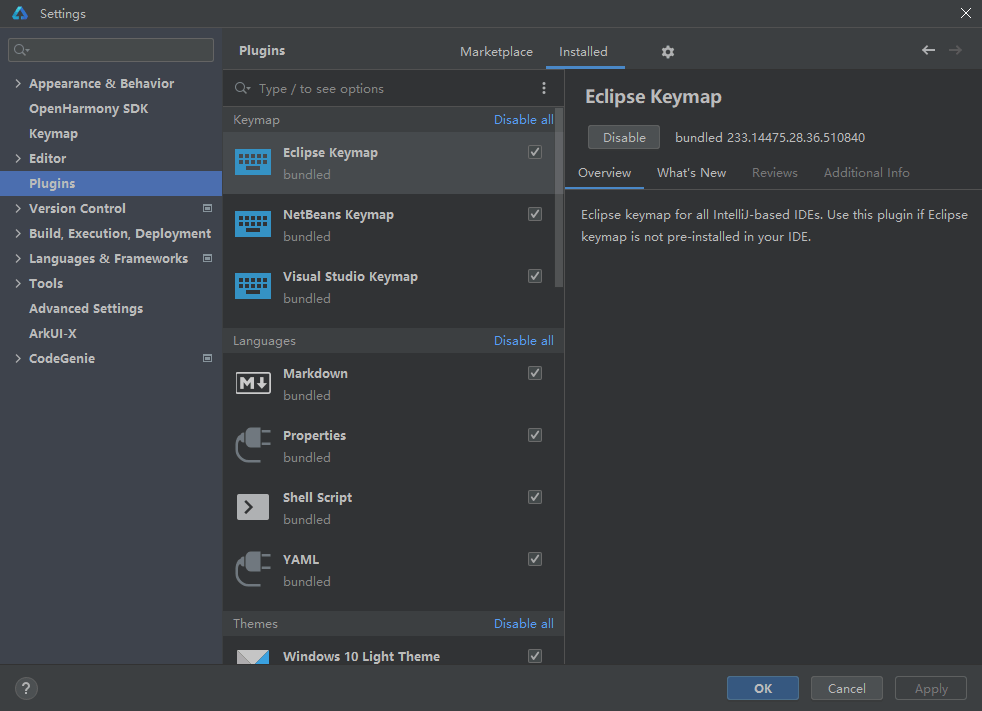
Task: Click the Properties plugin plug icon
Action: tap(253, 445)
